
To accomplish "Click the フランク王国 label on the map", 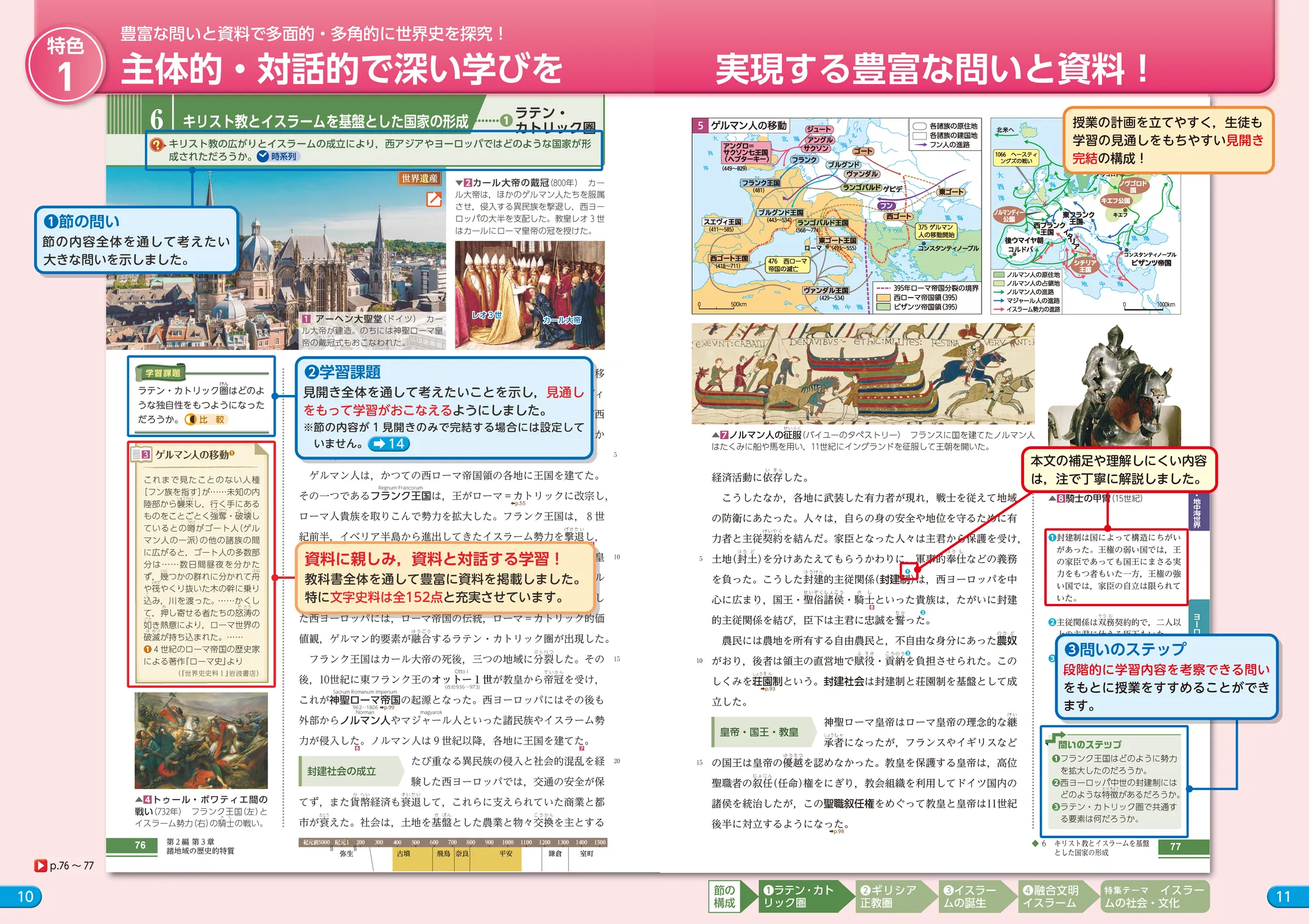I will tap(761, 183).
